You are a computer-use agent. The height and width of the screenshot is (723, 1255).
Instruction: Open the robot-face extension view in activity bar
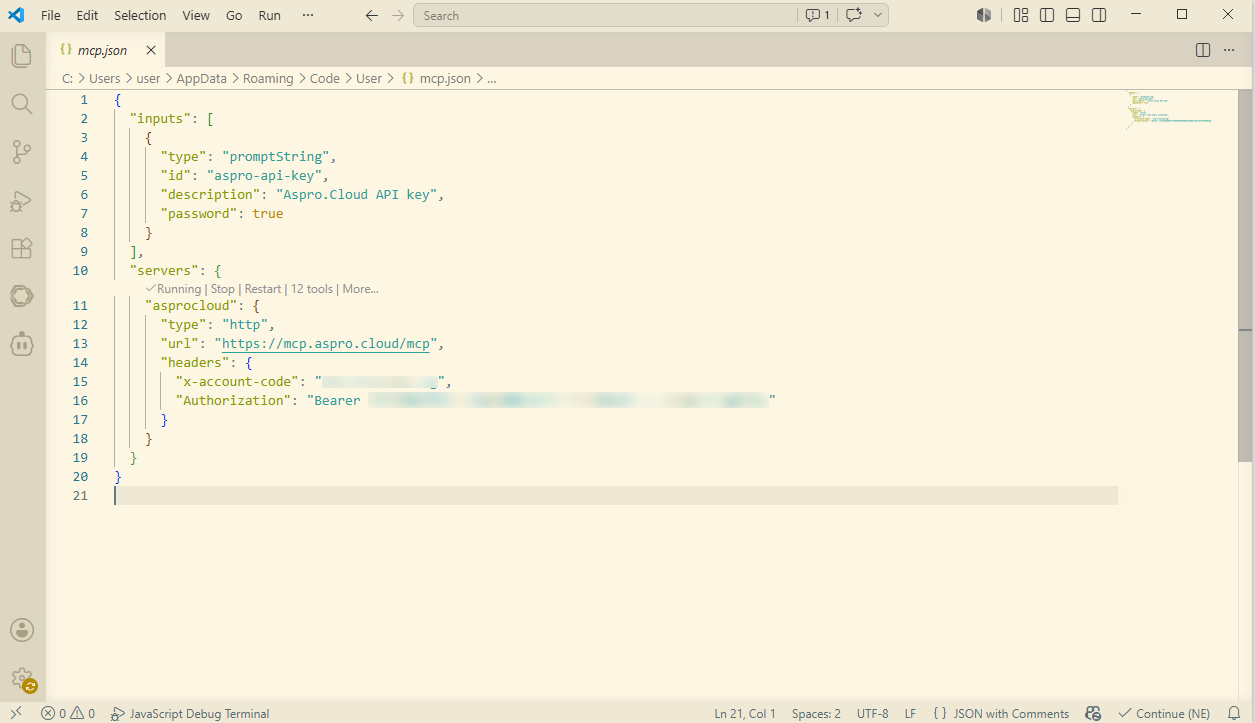(x=22, y=344)
